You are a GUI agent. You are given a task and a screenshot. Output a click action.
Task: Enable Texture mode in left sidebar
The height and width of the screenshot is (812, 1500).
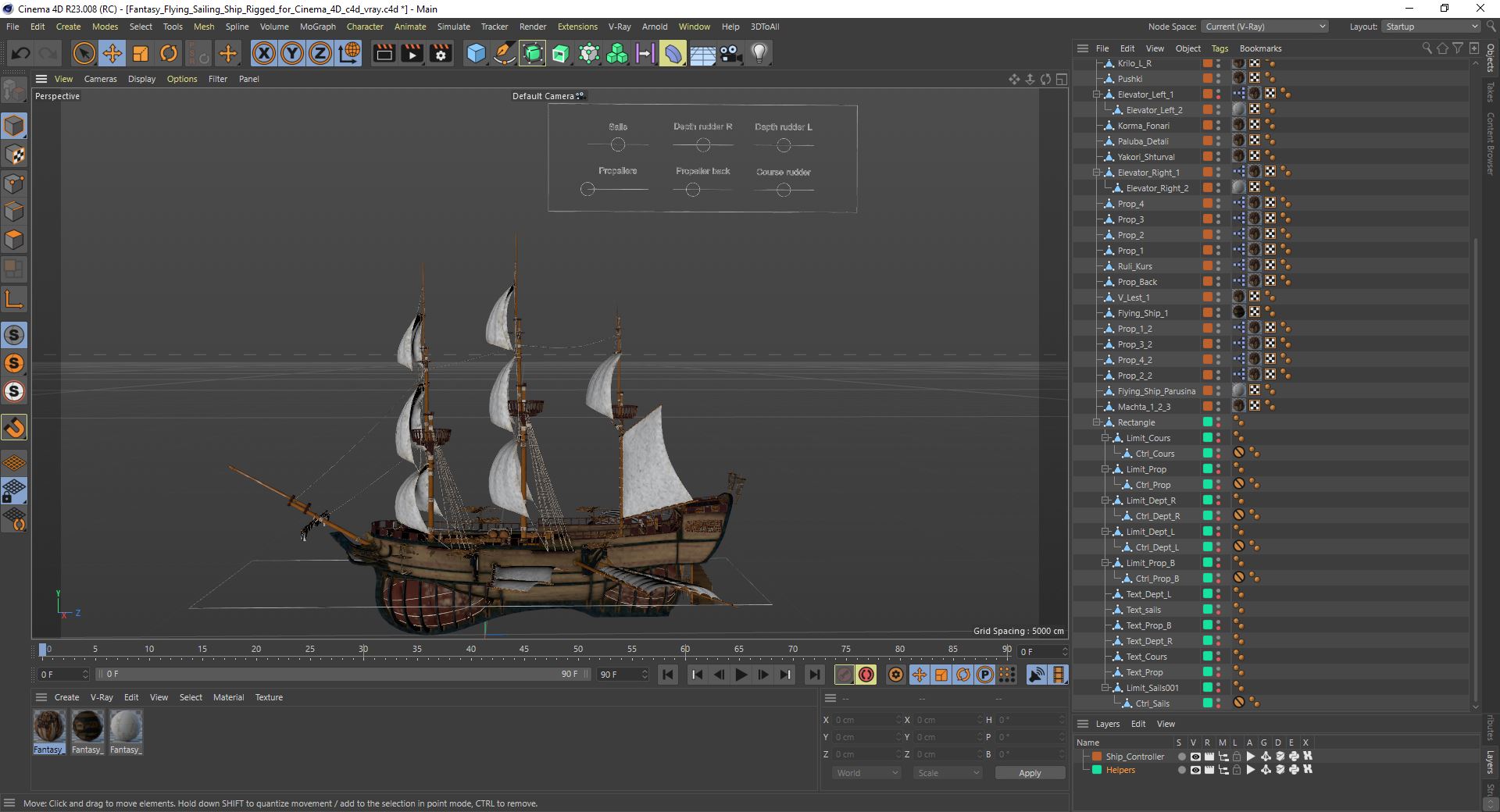[x=14, y=155]
